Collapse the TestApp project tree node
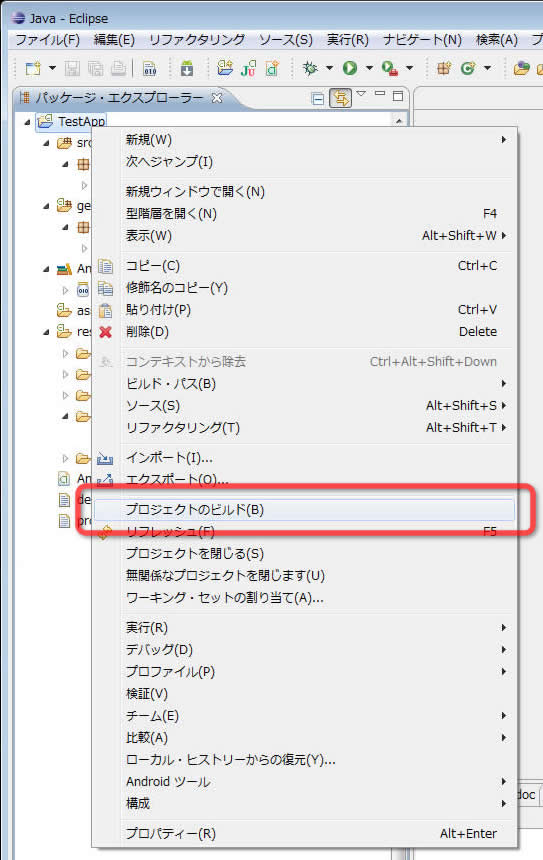Image resolution: width=543 pixels, height=860 pixels. (x=27, y=122)
